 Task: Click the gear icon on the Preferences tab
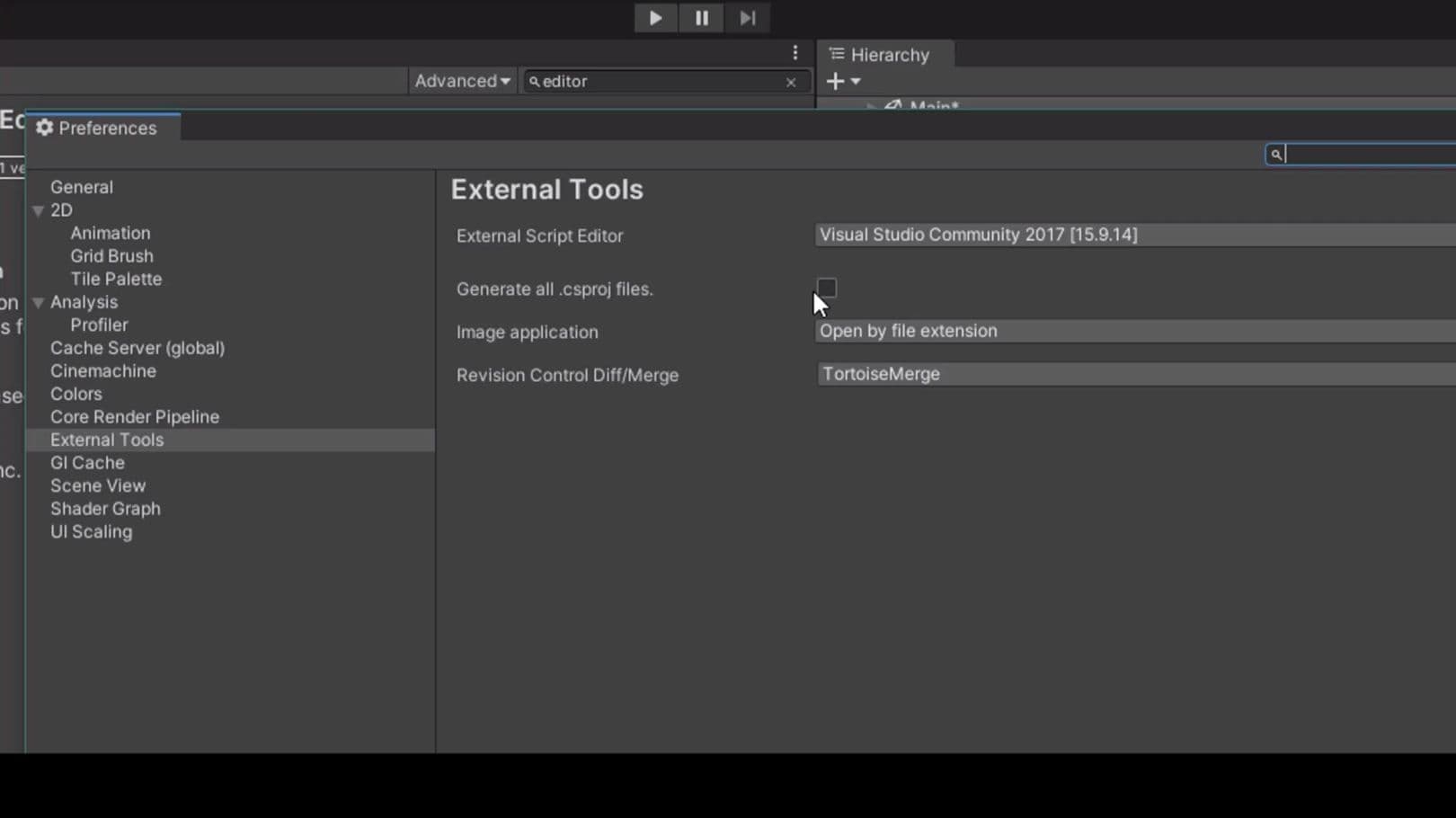pyautogui.click(x=43, y=128)
